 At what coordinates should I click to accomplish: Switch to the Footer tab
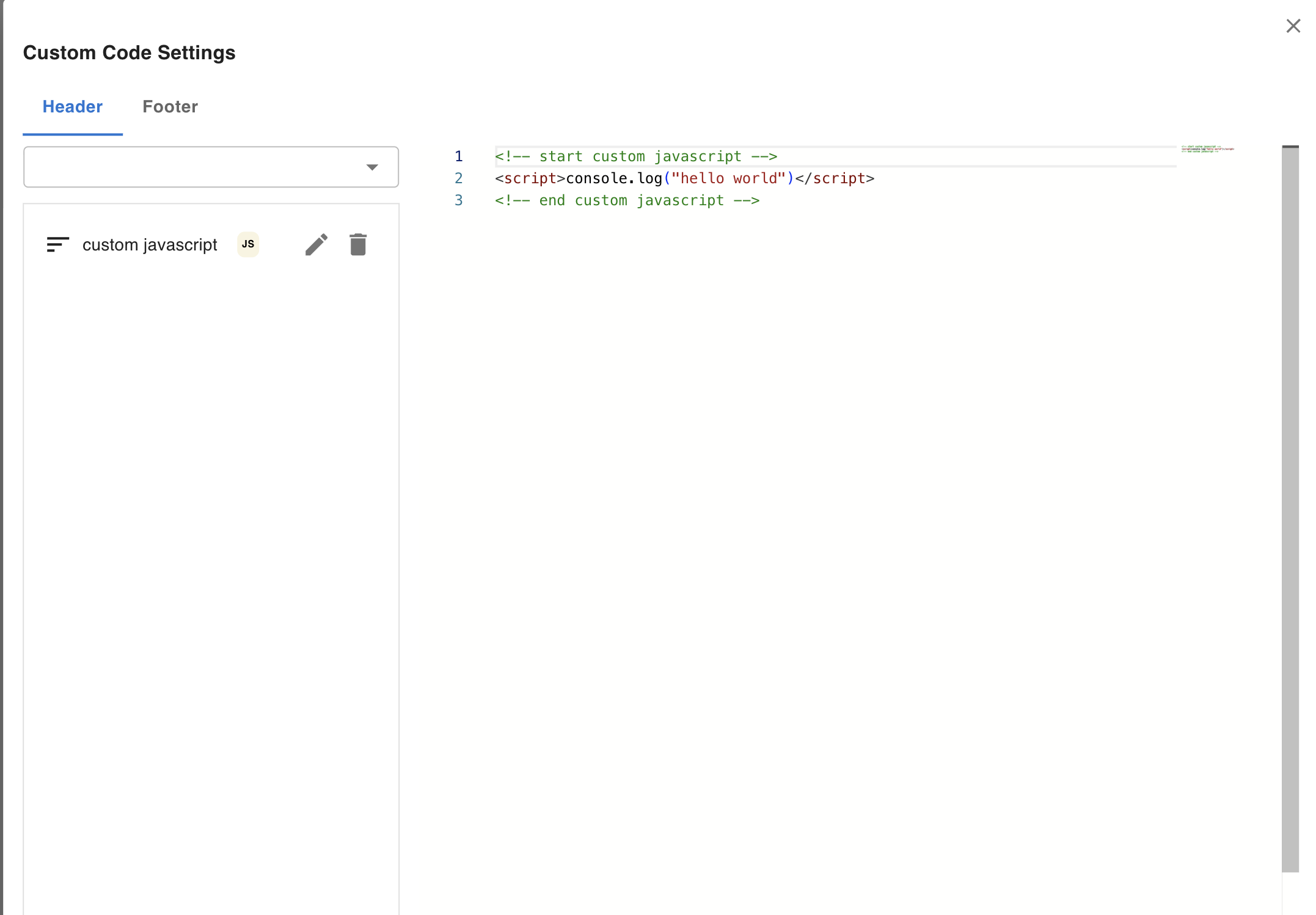point(170,107)
